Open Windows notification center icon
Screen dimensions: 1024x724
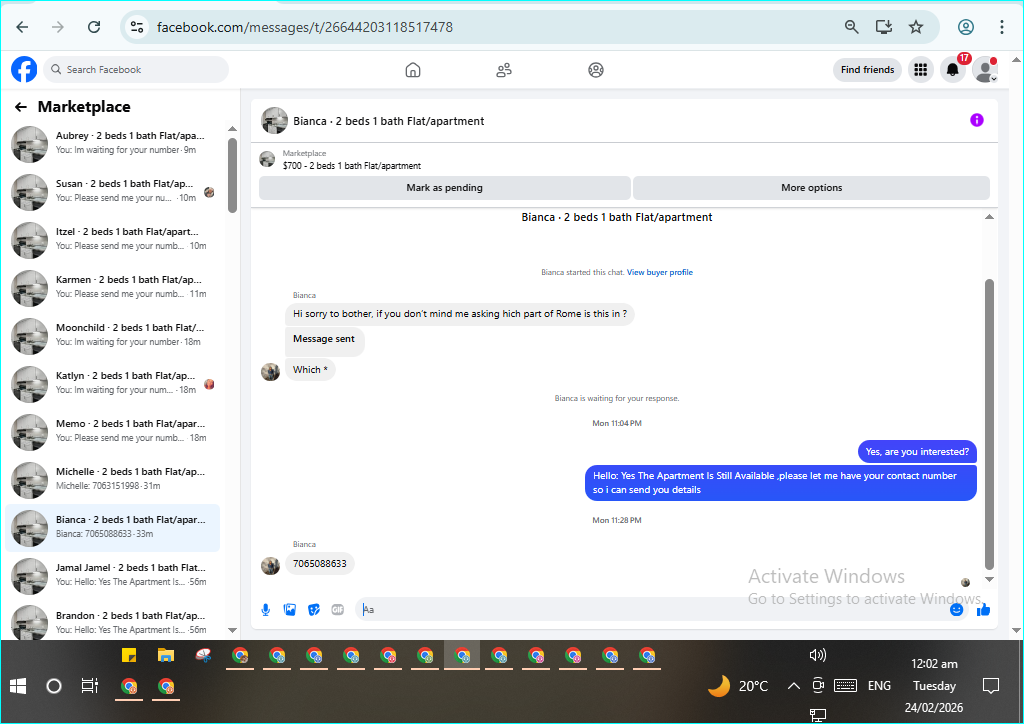991,686
